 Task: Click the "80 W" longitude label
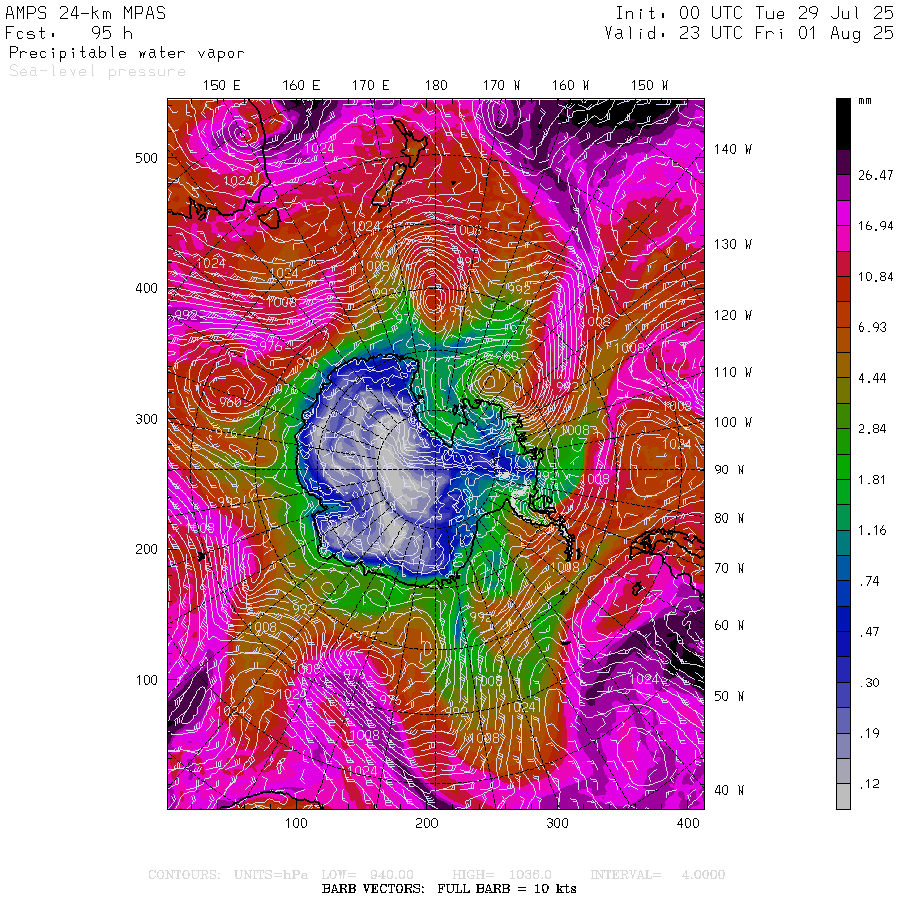click(729, 518)
